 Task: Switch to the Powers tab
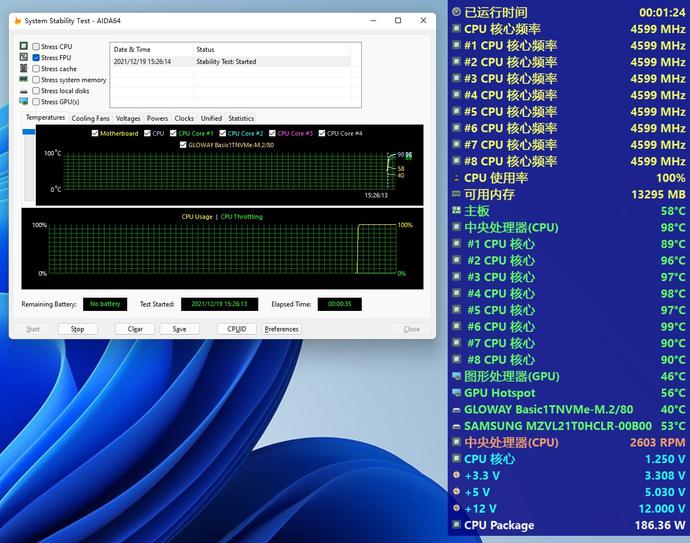tap(157, 118)
